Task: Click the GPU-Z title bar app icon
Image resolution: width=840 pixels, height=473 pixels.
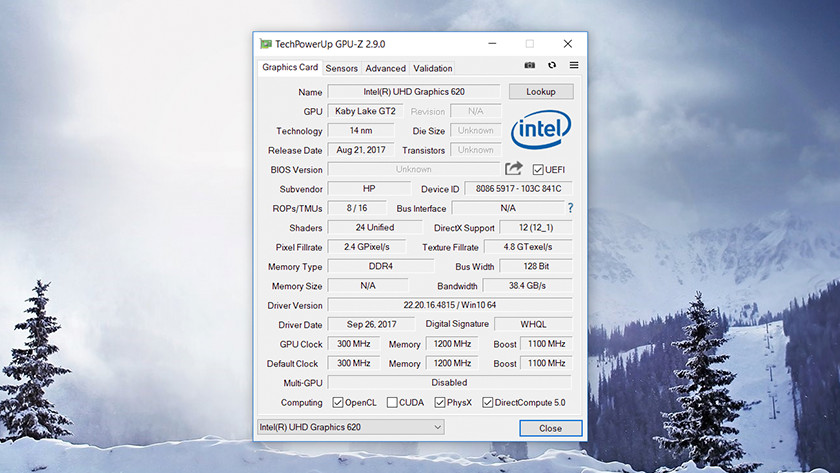Action: [266, 44]
